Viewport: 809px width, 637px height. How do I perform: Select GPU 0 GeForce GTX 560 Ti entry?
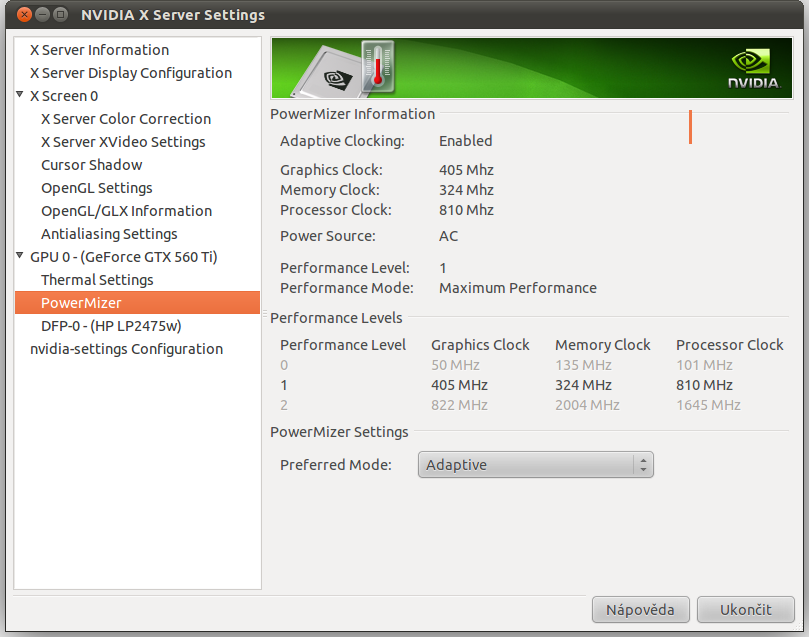(x=124, y=257)
